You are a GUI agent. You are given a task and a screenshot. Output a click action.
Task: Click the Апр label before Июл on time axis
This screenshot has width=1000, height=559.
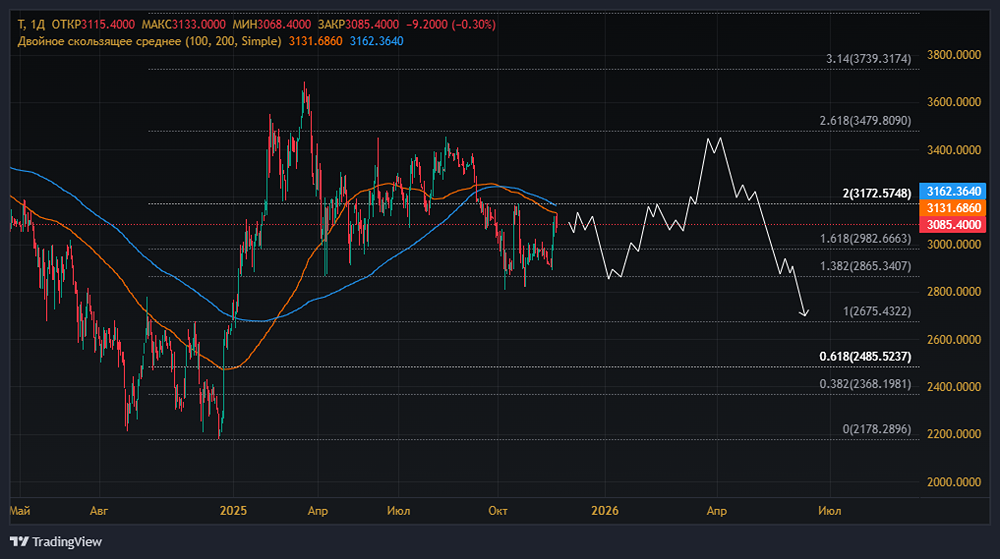(x=318, y=511)
